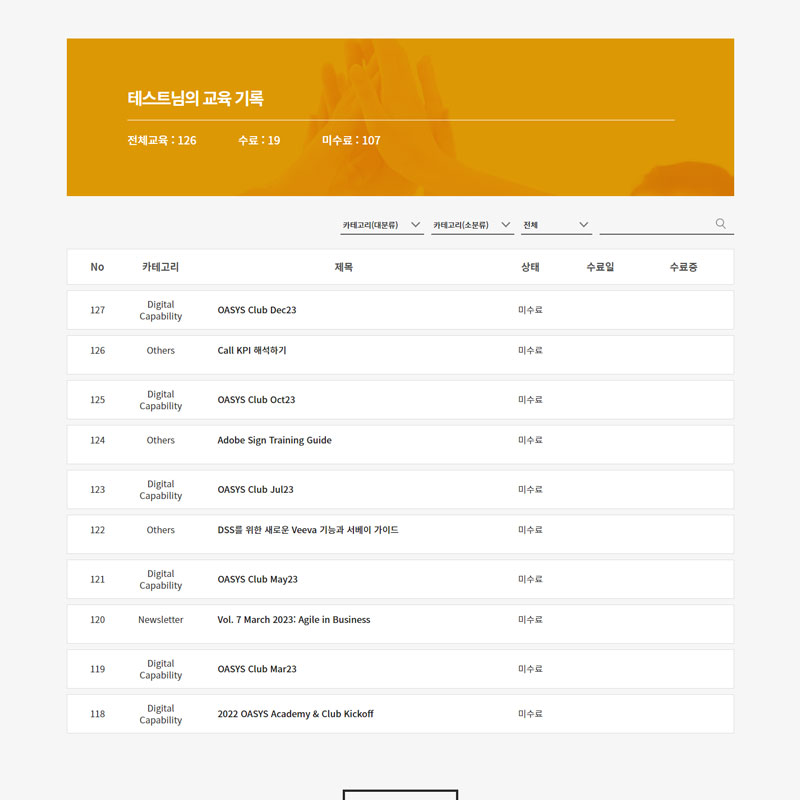Image resolution: width=800 pixels, height=800 pixels.
Task: Open the 카테고리(대분류) dropdown
Action: (382, 225)
